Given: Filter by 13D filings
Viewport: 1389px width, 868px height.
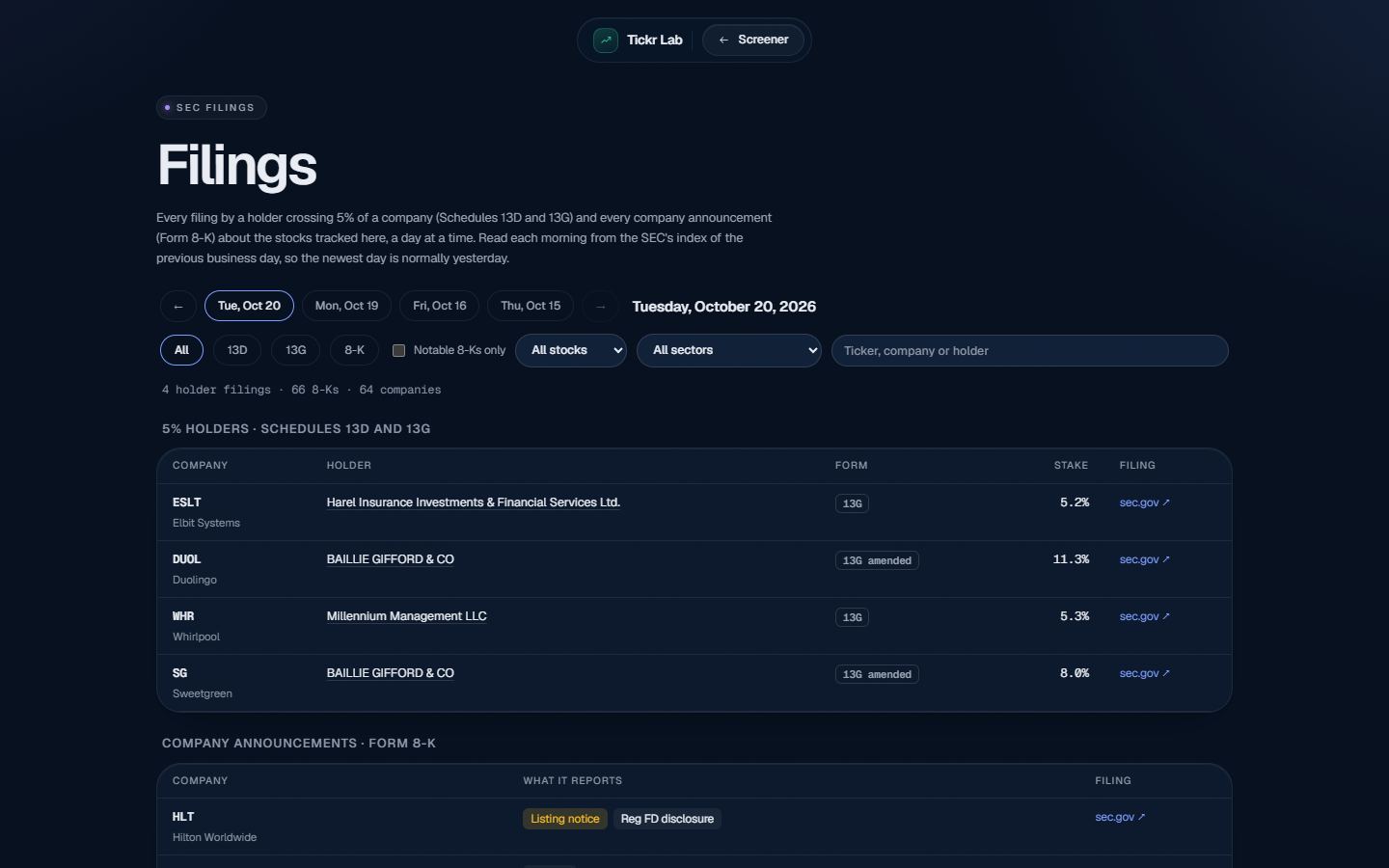Looking at the screenshot, I should 237,350.
